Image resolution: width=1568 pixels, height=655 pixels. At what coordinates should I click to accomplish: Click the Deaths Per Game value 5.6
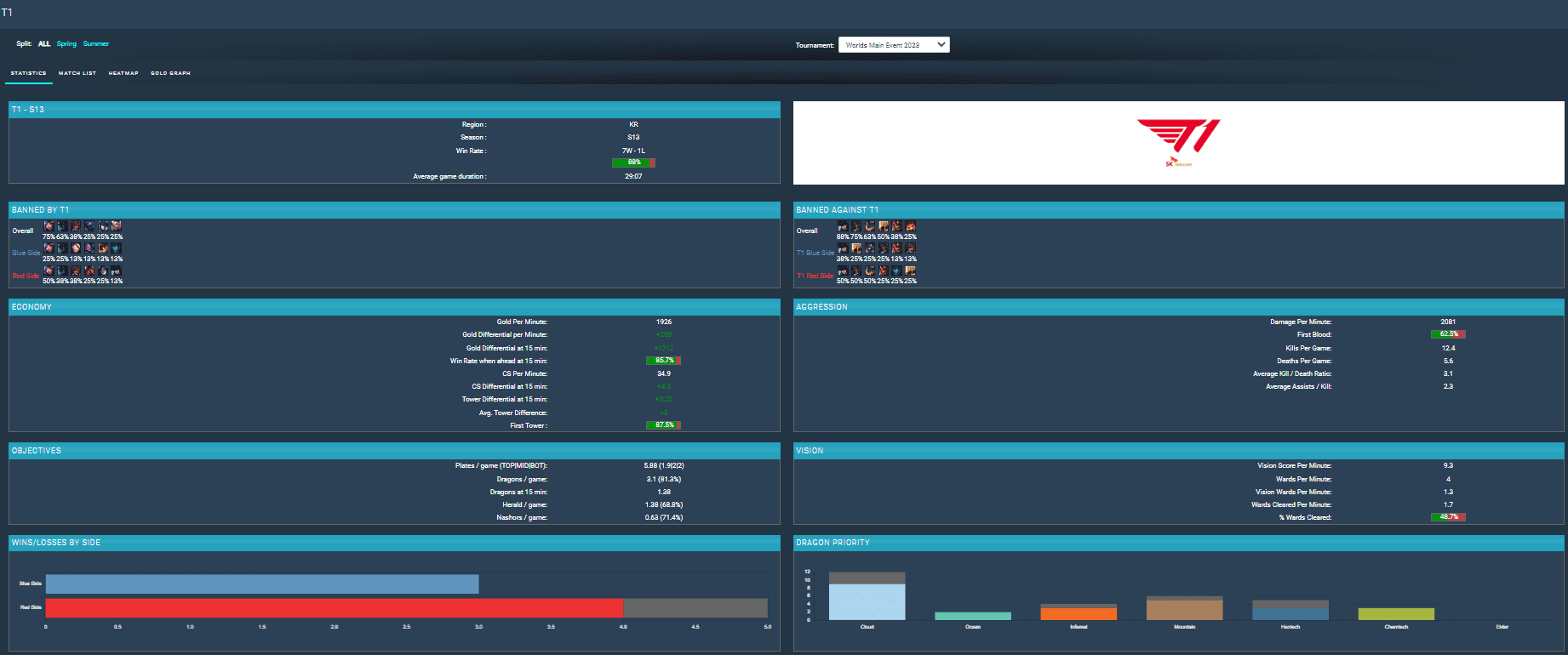tap(1448, 361)
